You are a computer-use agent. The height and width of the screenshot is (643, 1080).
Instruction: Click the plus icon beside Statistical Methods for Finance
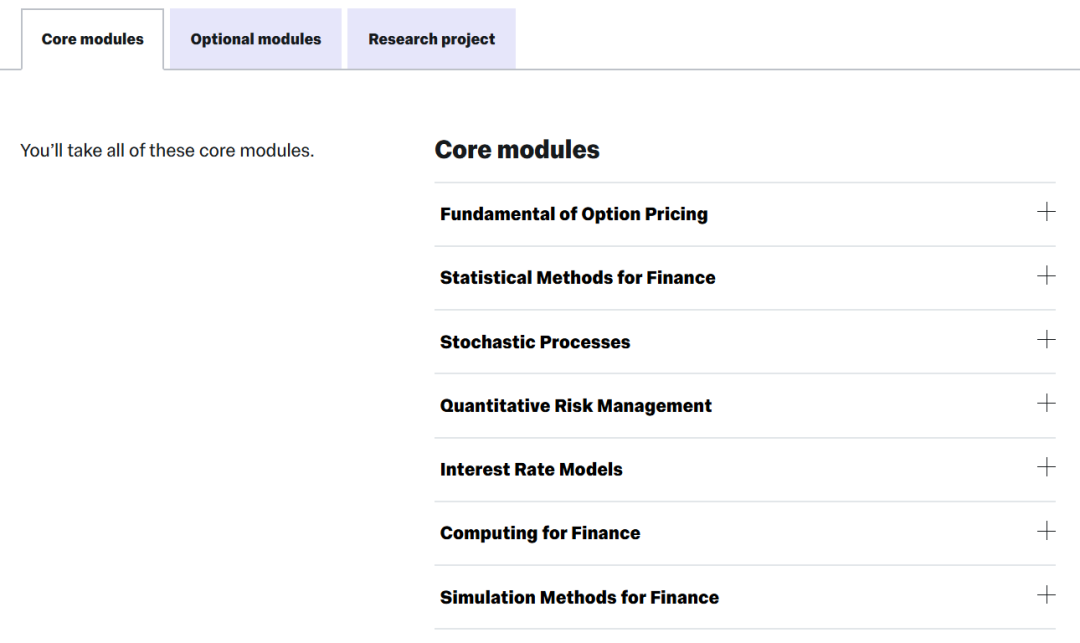coord(1046,276)
